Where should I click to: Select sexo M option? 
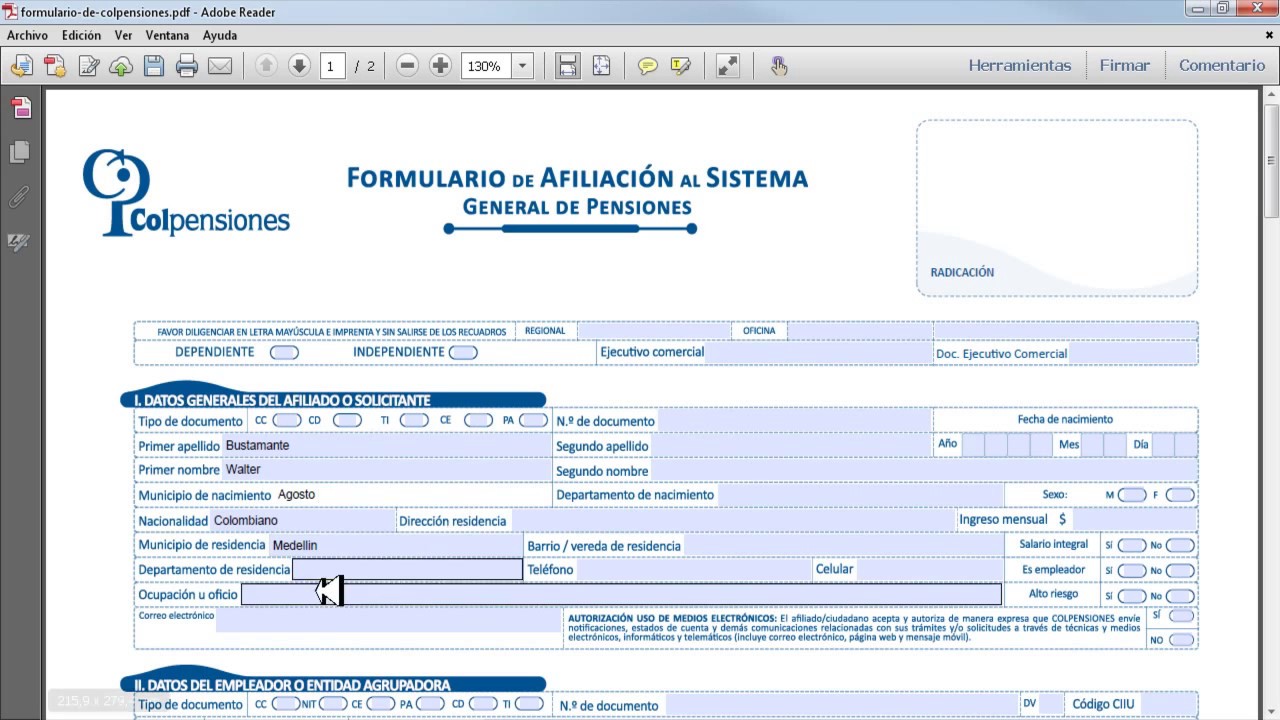pos(1132,495)
